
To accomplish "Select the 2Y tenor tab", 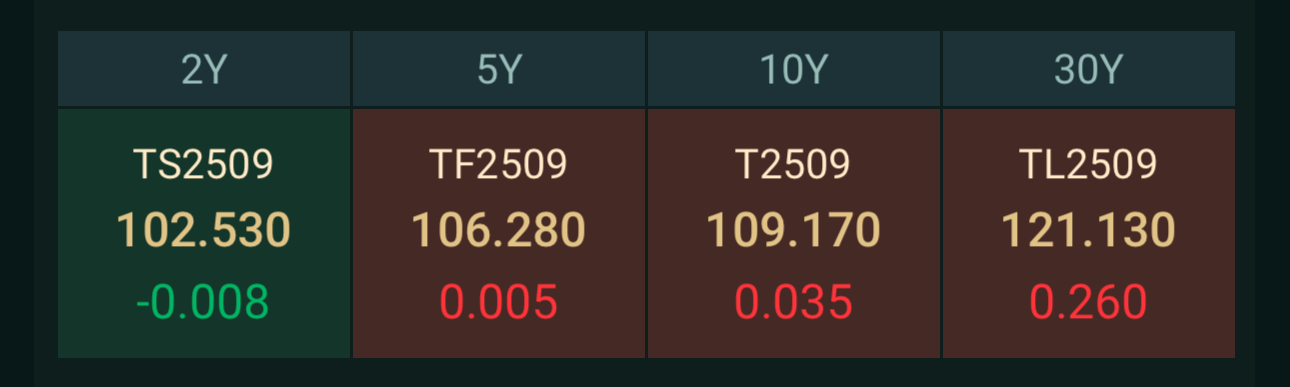I will tap(204, 69).
